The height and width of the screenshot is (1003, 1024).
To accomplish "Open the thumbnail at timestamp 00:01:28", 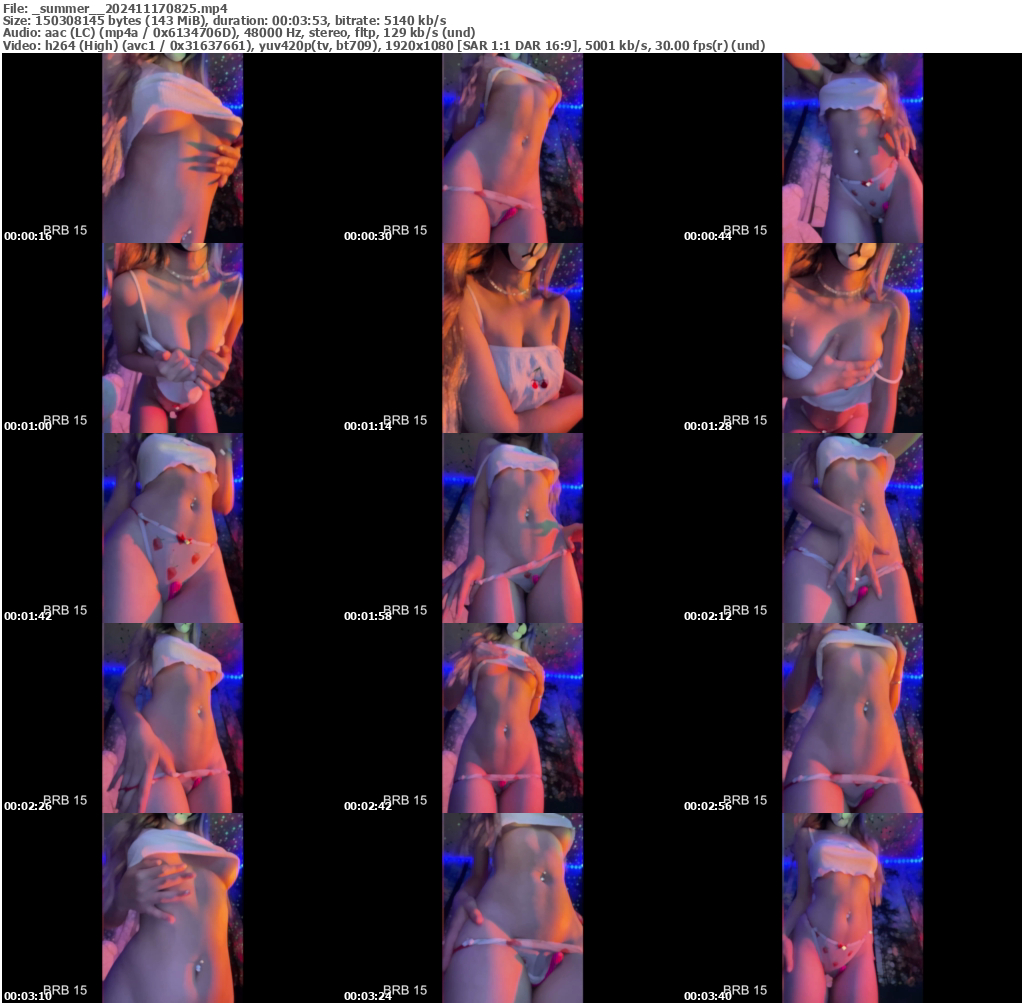I will [x=851, y=338].
